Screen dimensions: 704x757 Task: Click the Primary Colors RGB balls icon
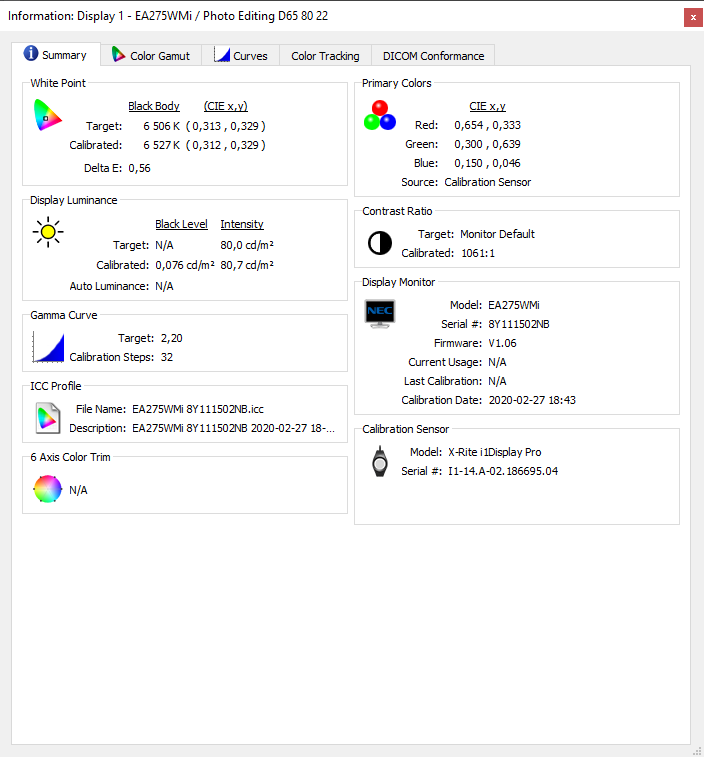coord(380,115)
